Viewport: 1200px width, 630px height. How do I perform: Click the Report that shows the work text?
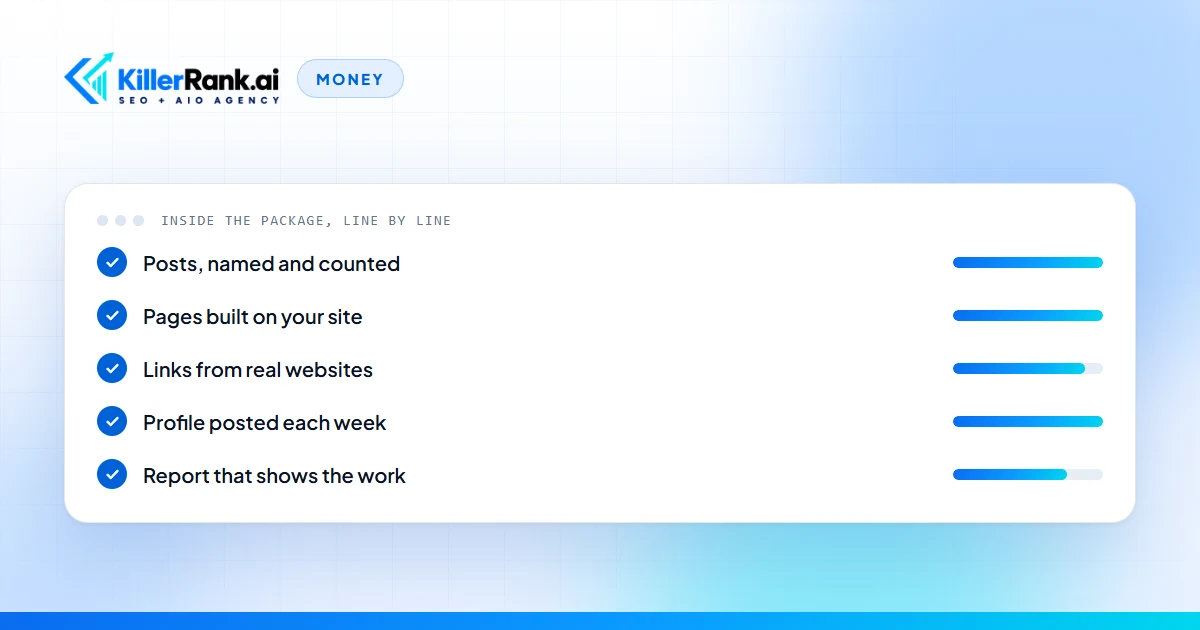(274, 476)
